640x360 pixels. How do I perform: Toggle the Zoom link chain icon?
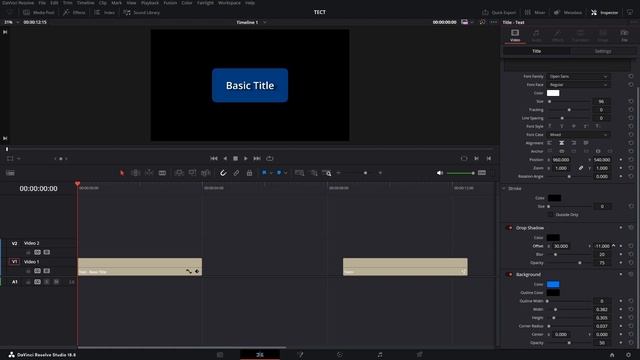pos(580,168)
